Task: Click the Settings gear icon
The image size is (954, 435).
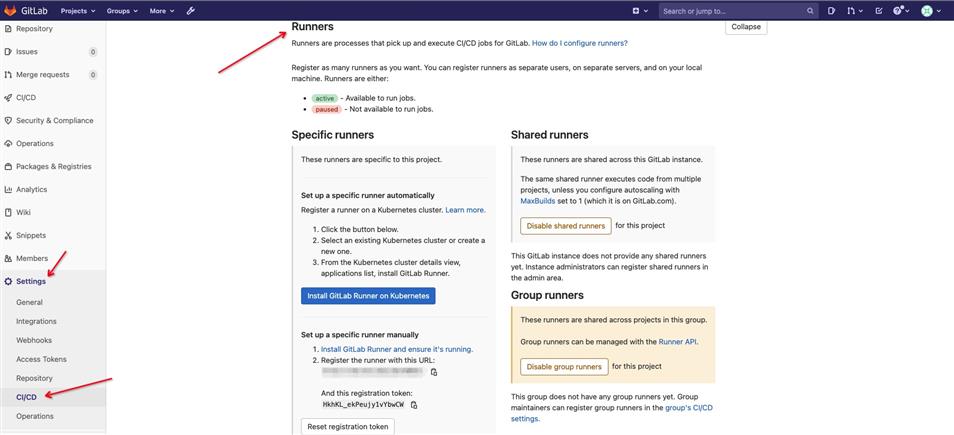Action: point(9,281)
